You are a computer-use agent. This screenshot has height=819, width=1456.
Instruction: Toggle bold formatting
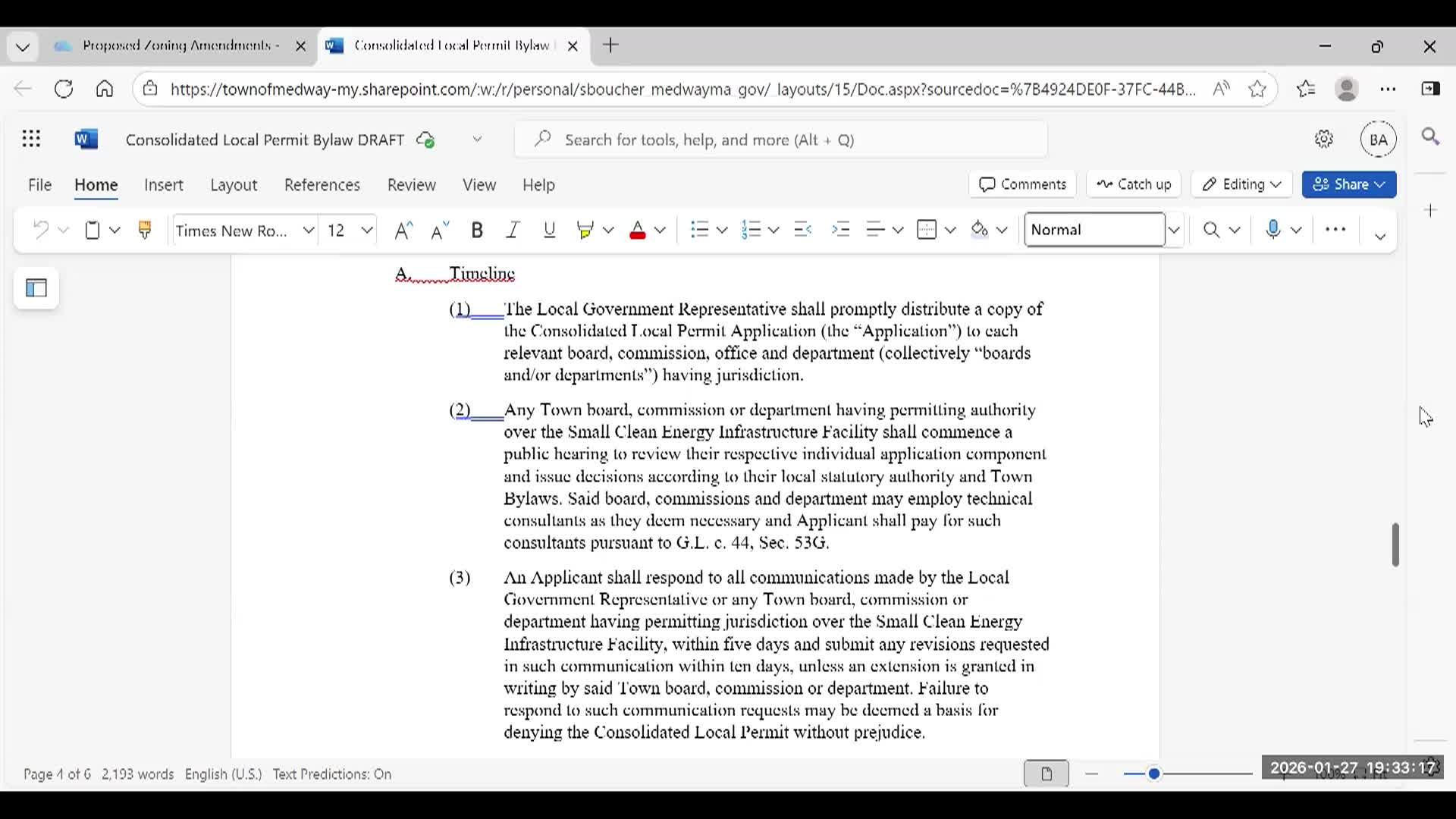coord(477,230)
